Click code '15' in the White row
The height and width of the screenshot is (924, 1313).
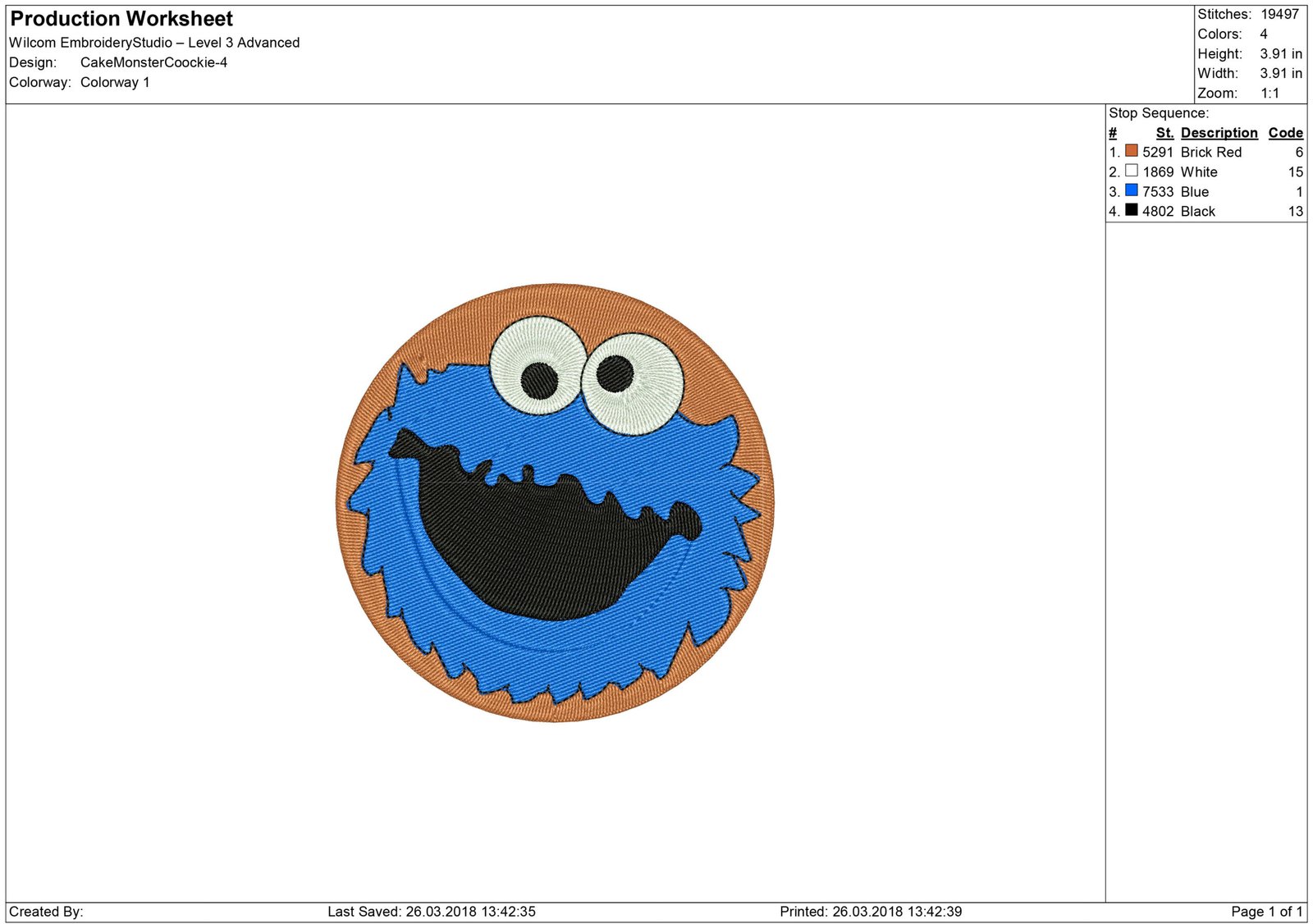click(x=1296, y=172)
